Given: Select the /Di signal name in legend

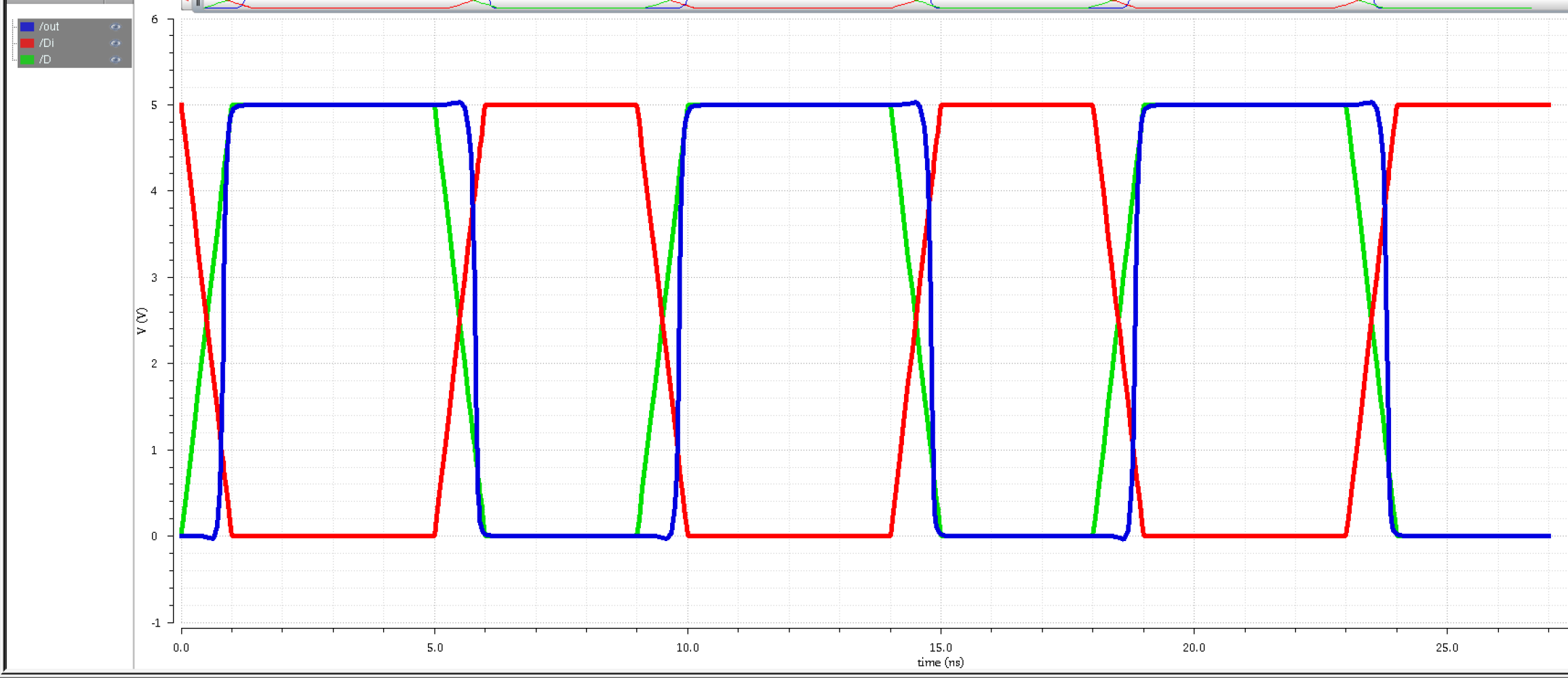Looking at the screenshot, I should (47, 43).
